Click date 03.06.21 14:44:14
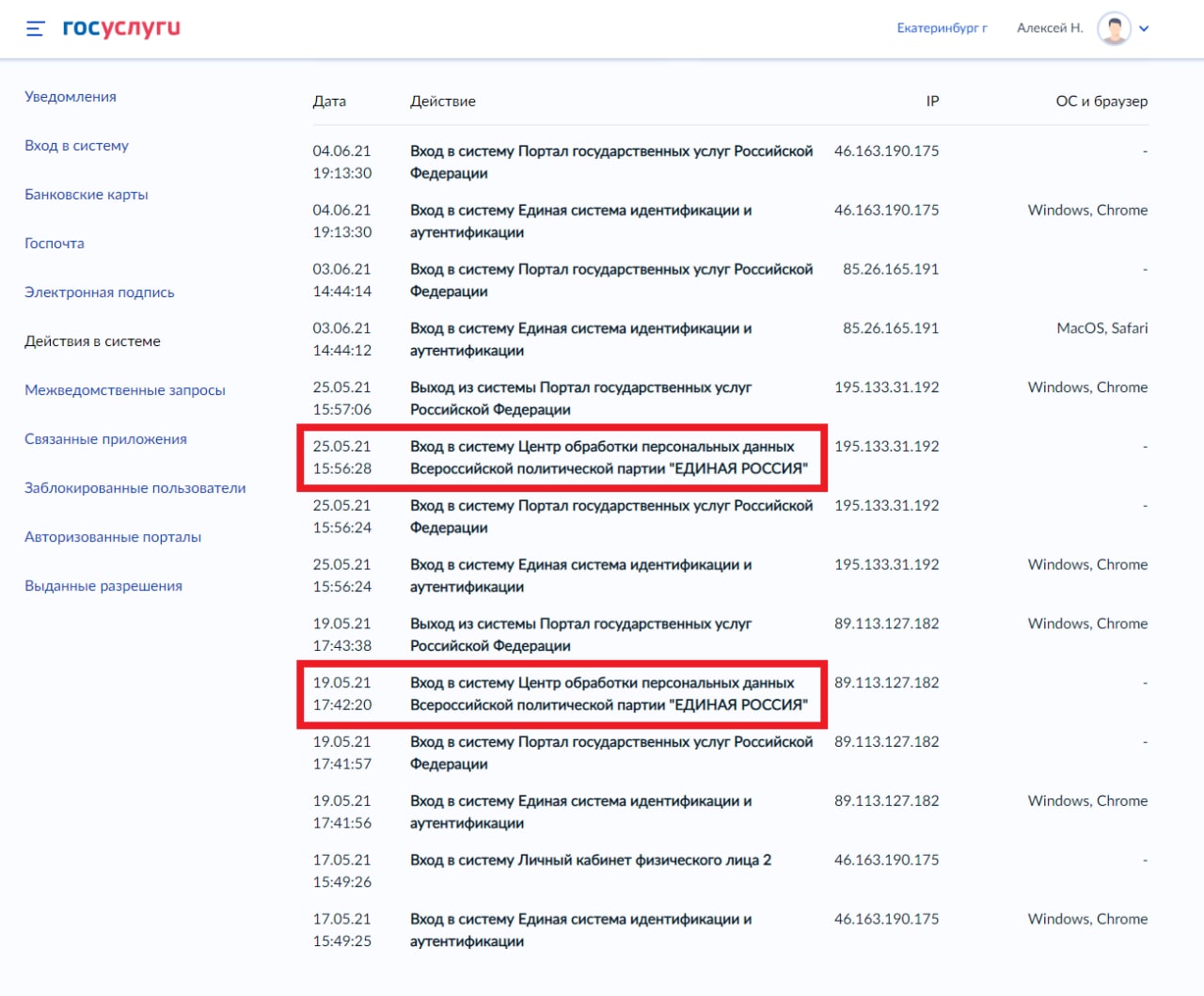This screenshot has height=996, width=1204. tap(342, 280)
